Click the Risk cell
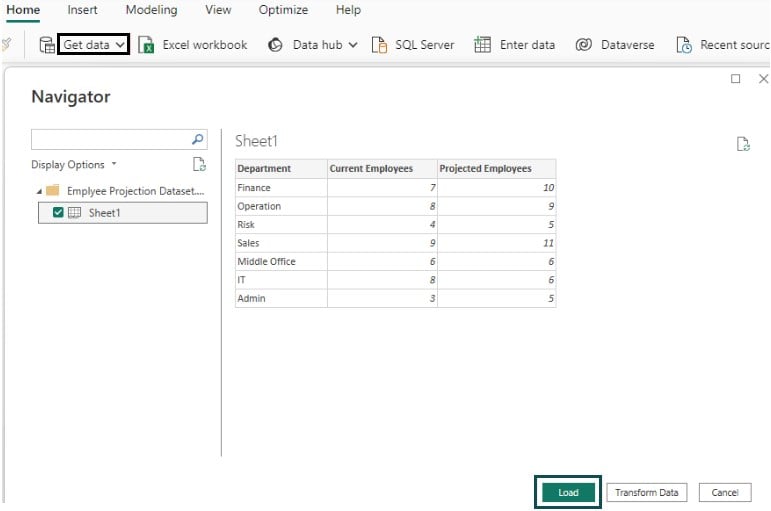The height and width of the screenshot is (511, 771). point(281,224)
